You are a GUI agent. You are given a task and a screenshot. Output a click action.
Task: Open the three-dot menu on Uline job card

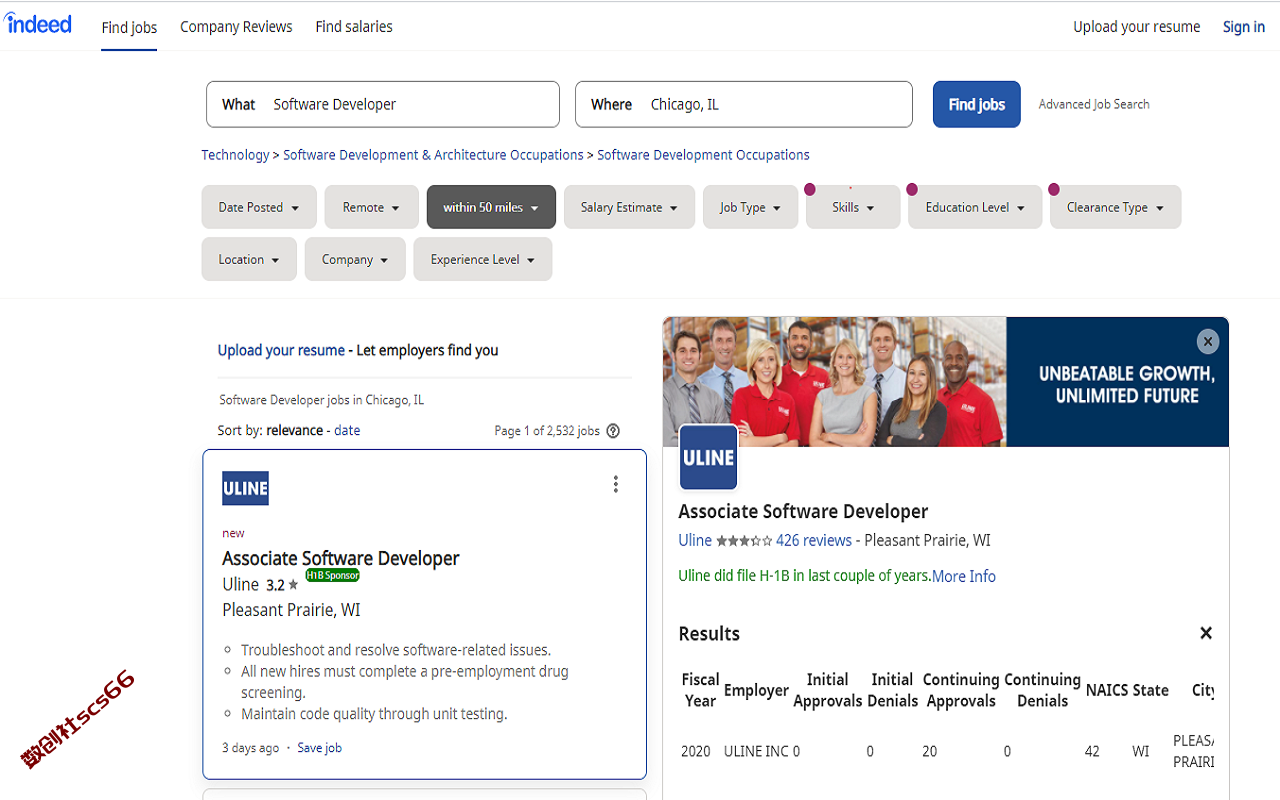point(615,484)
